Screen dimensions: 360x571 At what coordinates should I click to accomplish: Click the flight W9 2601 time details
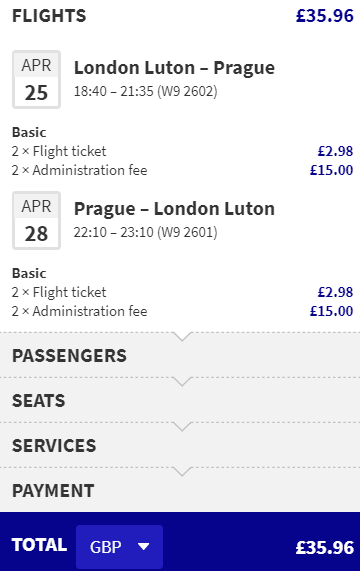coord(146,232)
